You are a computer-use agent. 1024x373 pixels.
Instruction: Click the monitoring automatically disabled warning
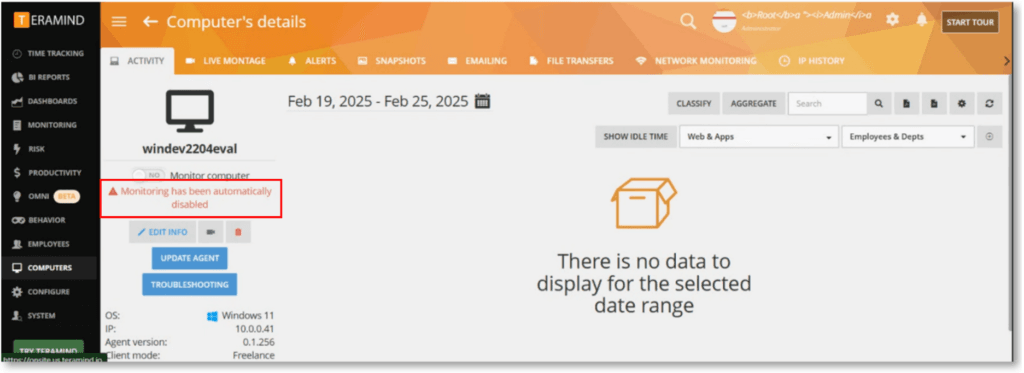coord(190,198)
